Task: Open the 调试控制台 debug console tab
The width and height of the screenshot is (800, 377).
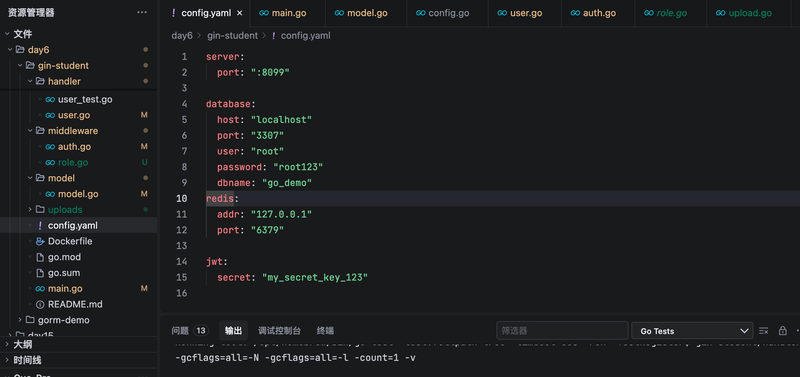Action: coord(279,331)
